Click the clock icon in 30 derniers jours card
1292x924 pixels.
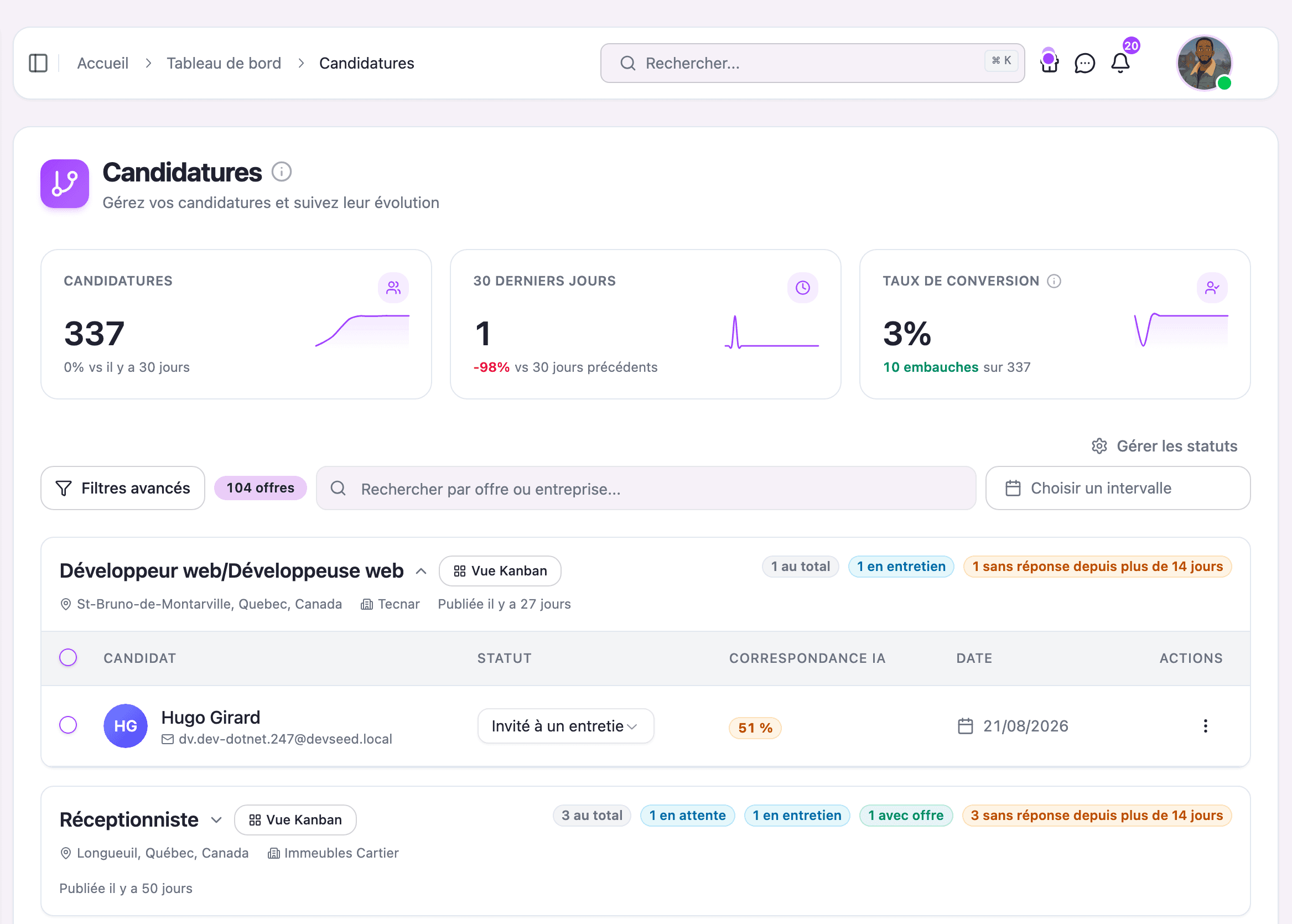(803, 288)
